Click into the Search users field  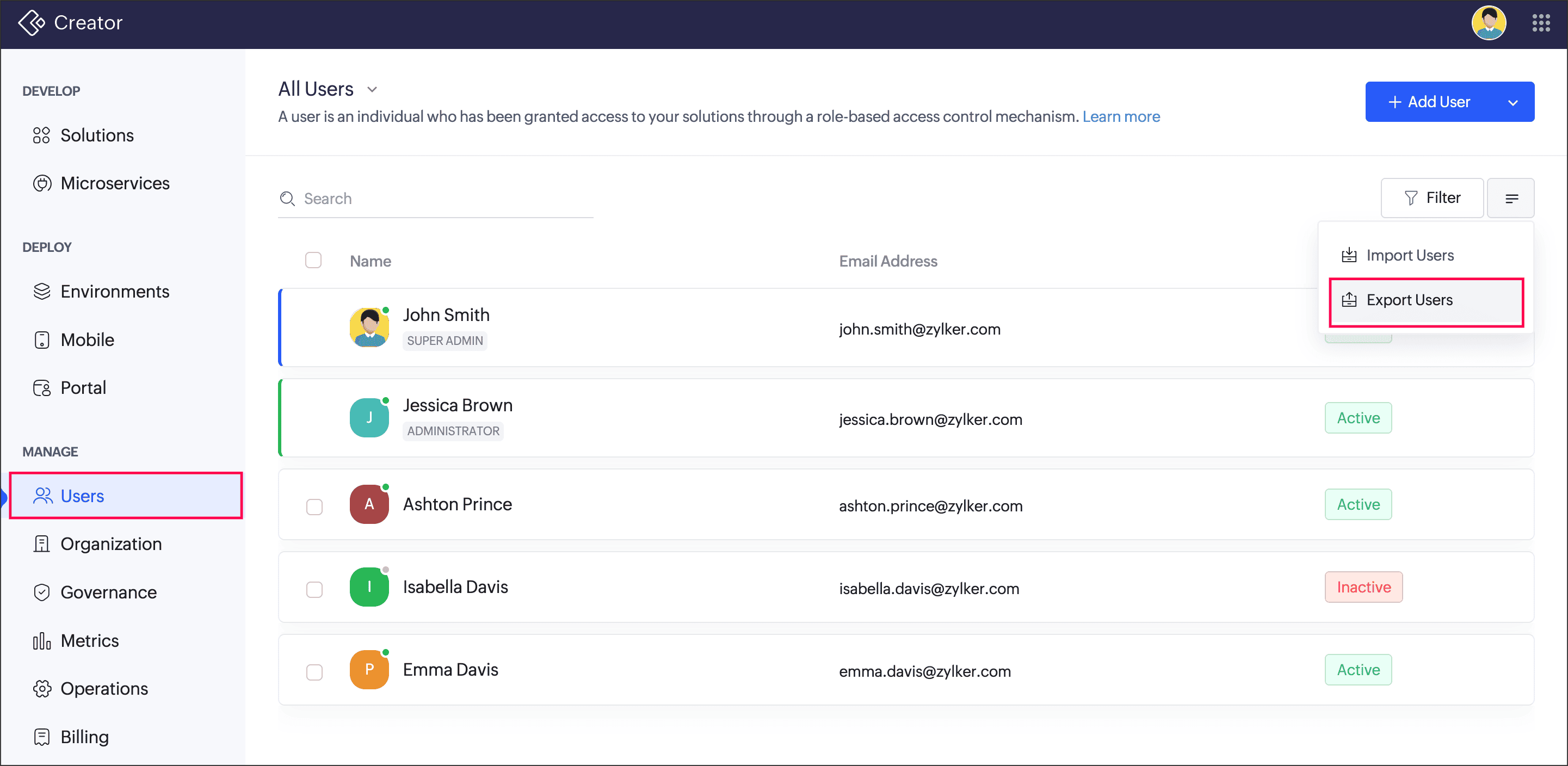(436, 199)
